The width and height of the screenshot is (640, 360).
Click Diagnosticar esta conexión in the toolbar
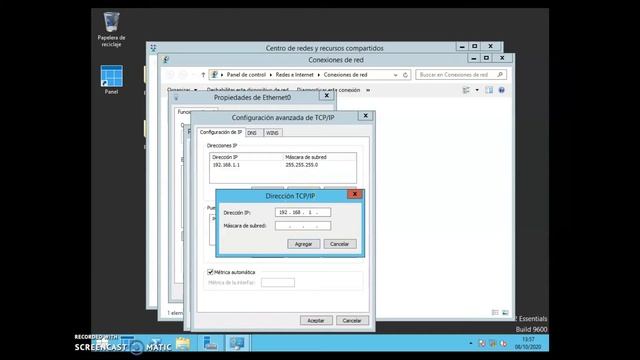click(328, 90)
